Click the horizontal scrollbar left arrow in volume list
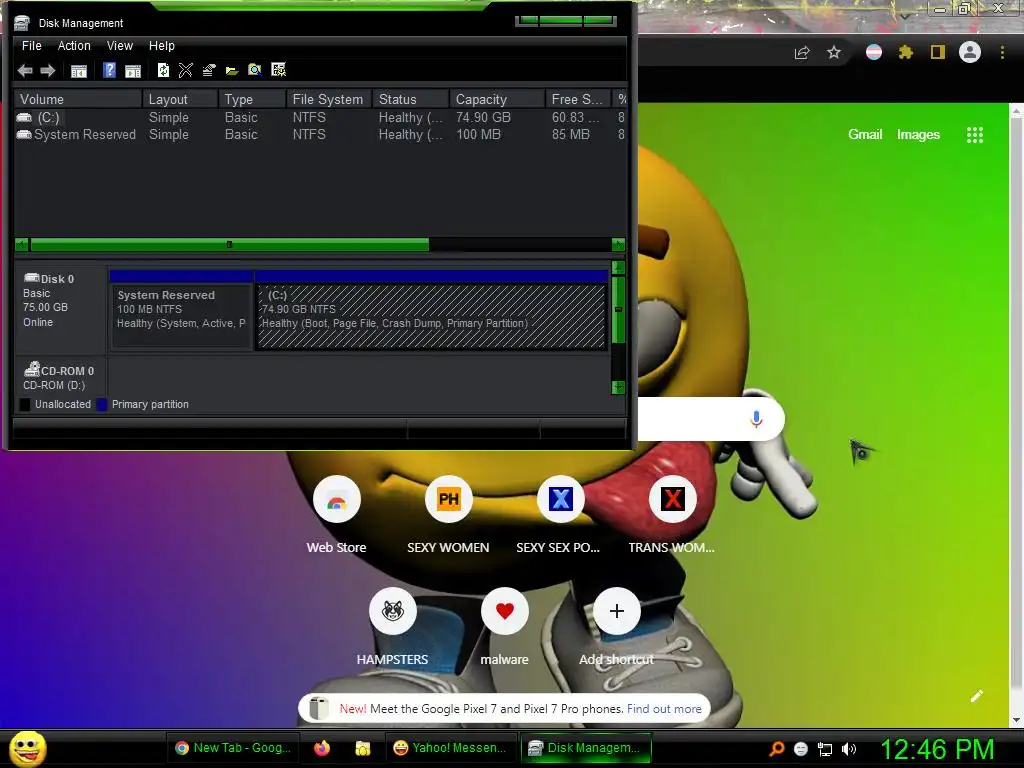Image resolution: width=1024 pixels, height=768 pixels. (x=22, y=245)
